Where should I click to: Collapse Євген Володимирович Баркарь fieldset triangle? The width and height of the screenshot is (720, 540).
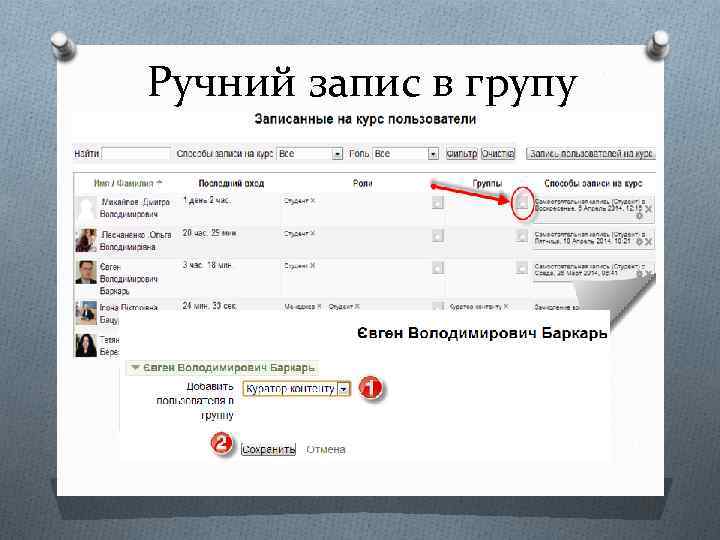pyautogui.click(x=135, y=367)
